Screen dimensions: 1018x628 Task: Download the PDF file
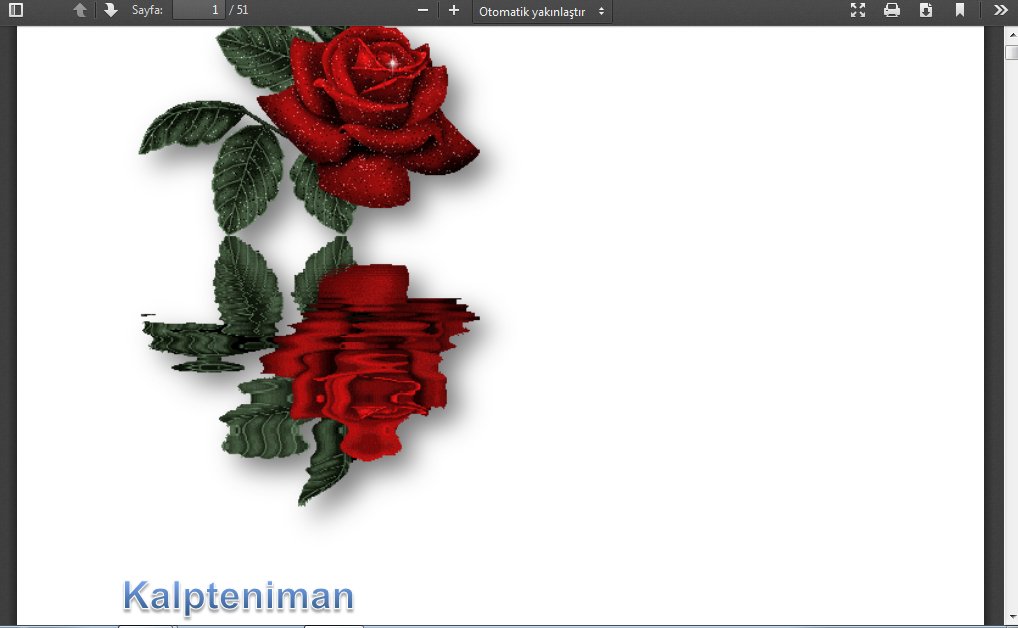click(x=926, y=10)
